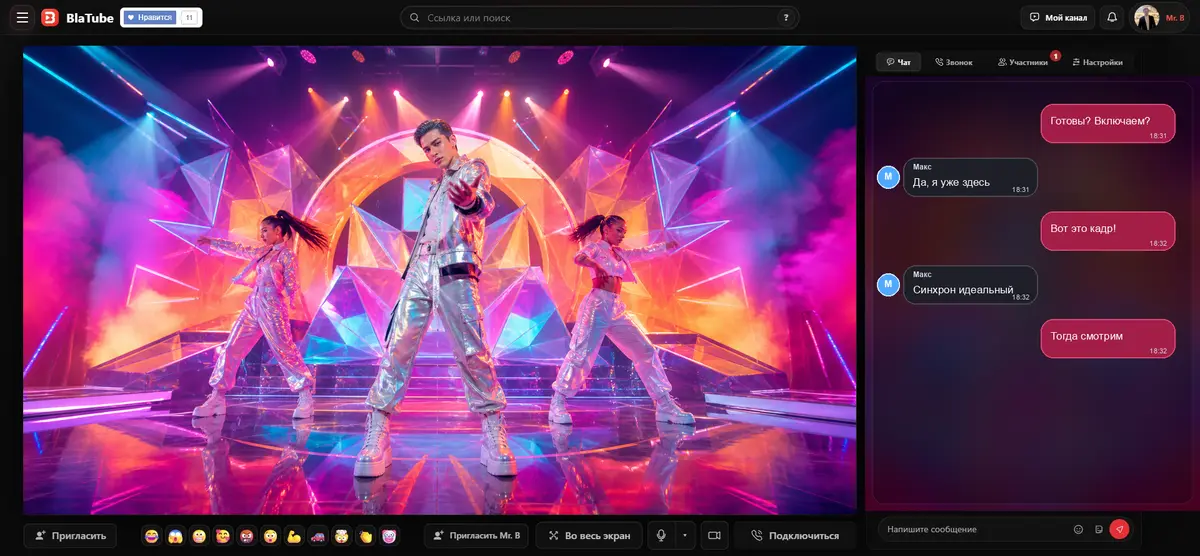Send message with red arrow button
The height and width of the screenshot is (556, 1200).
pyautogui.click(x=1120, y=529)
